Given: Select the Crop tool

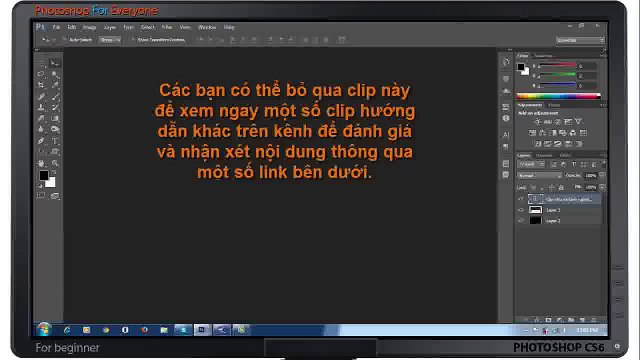Looking at the screenshot, I should 41,85.
